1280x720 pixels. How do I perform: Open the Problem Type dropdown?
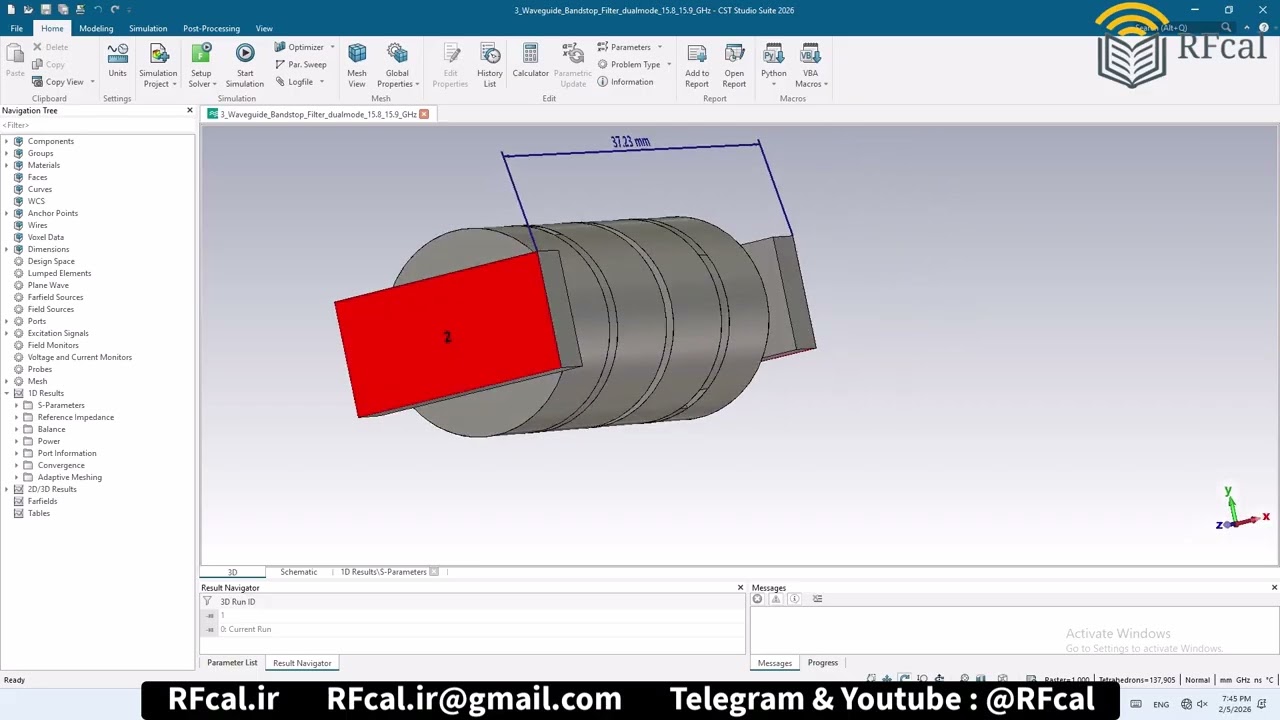coord(634,64)
